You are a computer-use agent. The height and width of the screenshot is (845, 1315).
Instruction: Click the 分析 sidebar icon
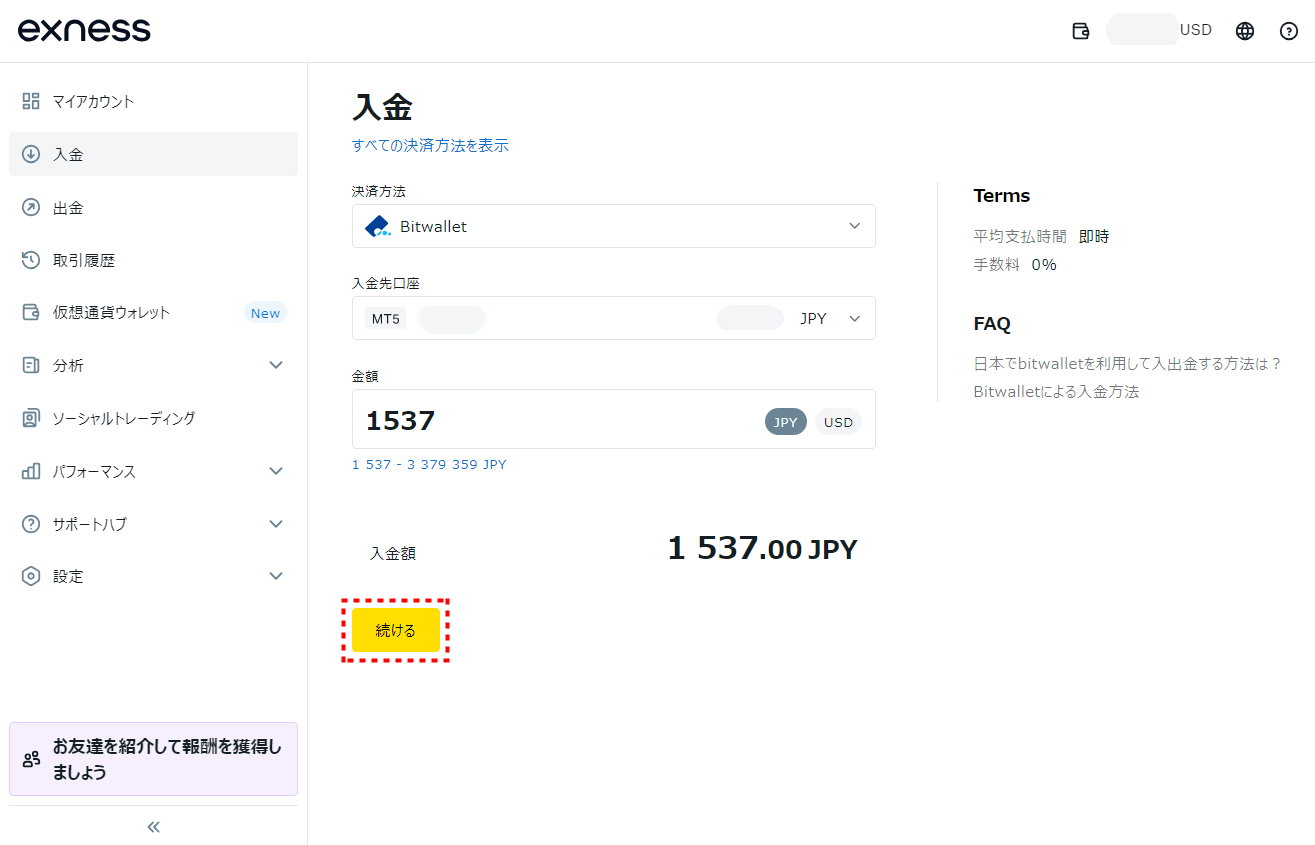[31, 365]
